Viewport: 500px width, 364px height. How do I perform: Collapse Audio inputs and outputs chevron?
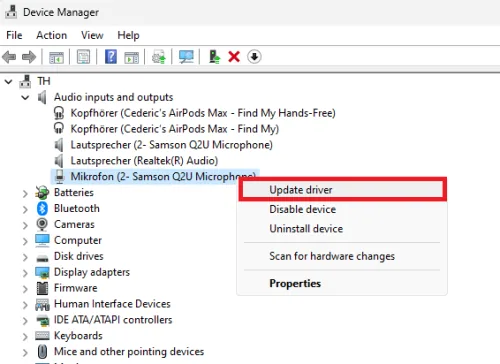pyautogui.click(x=25, y=98)
